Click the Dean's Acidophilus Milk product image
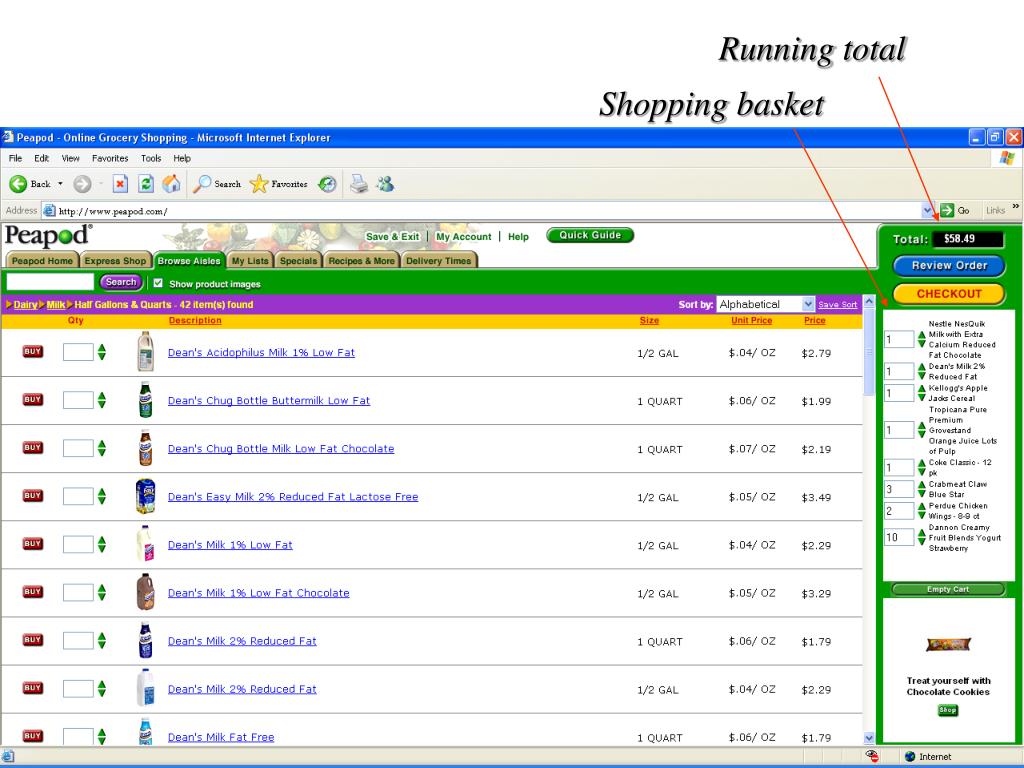Viewport: 1024px width, 768px height. point(146,351)
